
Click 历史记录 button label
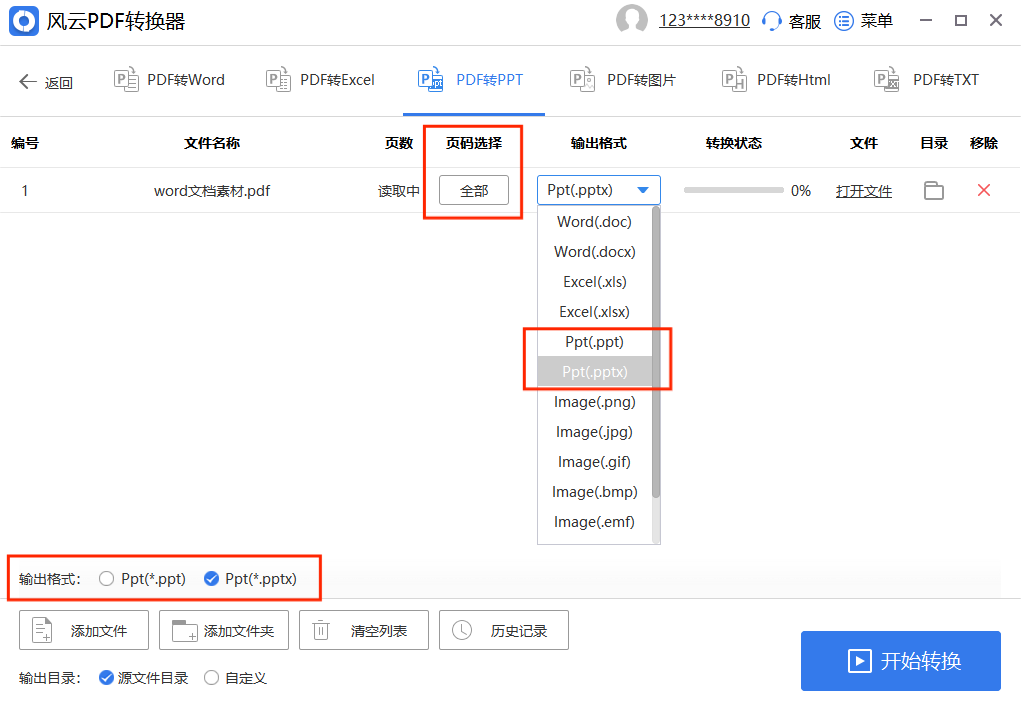519,630
